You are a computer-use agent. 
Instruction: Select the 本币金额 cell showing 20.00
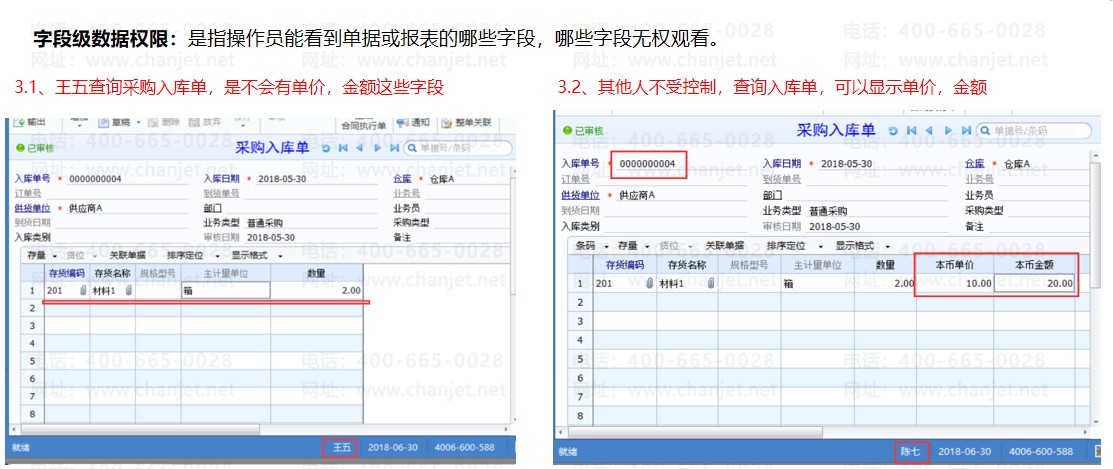point(1035,284)
